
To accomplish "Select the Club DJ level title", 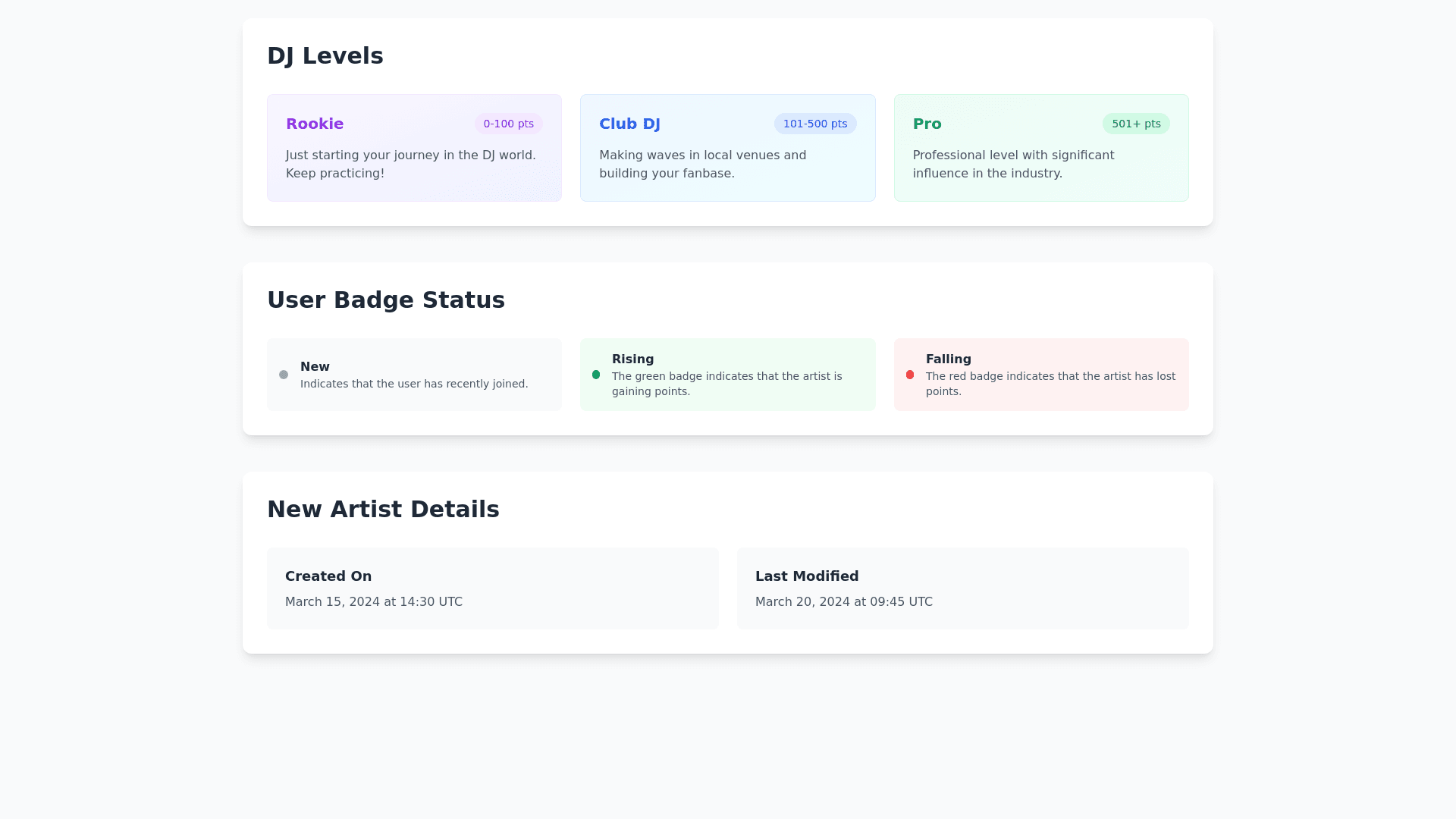I will pyautogui.click(x=629, y=124).
